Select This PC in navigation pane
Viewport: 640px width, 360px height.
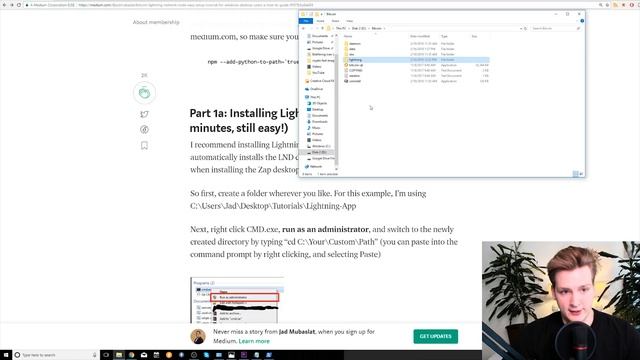[315, 97]
